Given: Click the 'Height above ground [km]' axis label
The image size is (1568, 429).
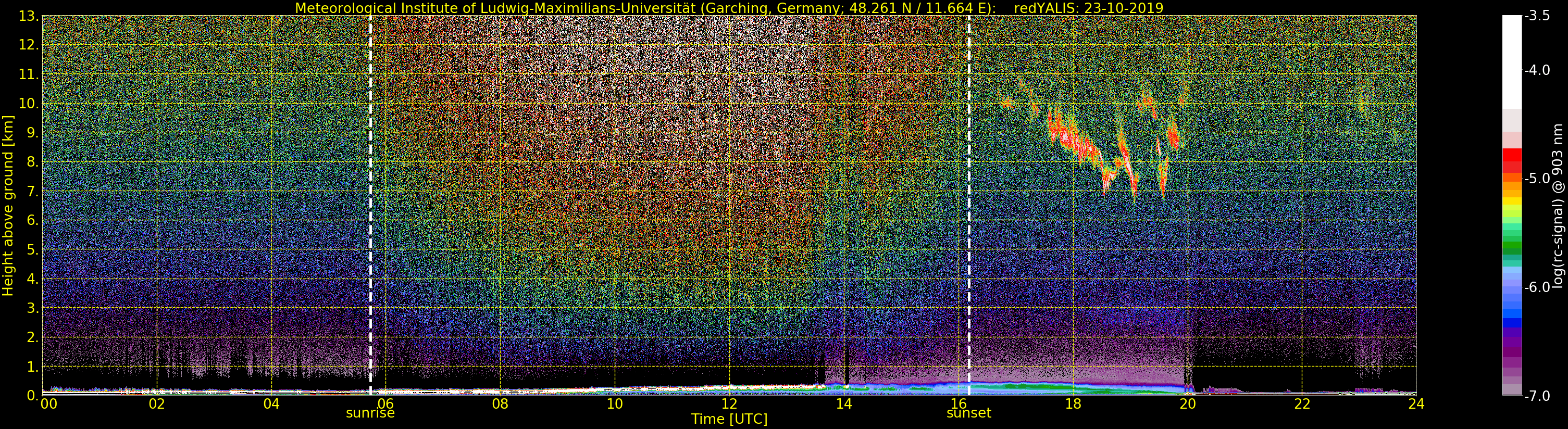Looking at the screenshot, I should click(8, 205).
